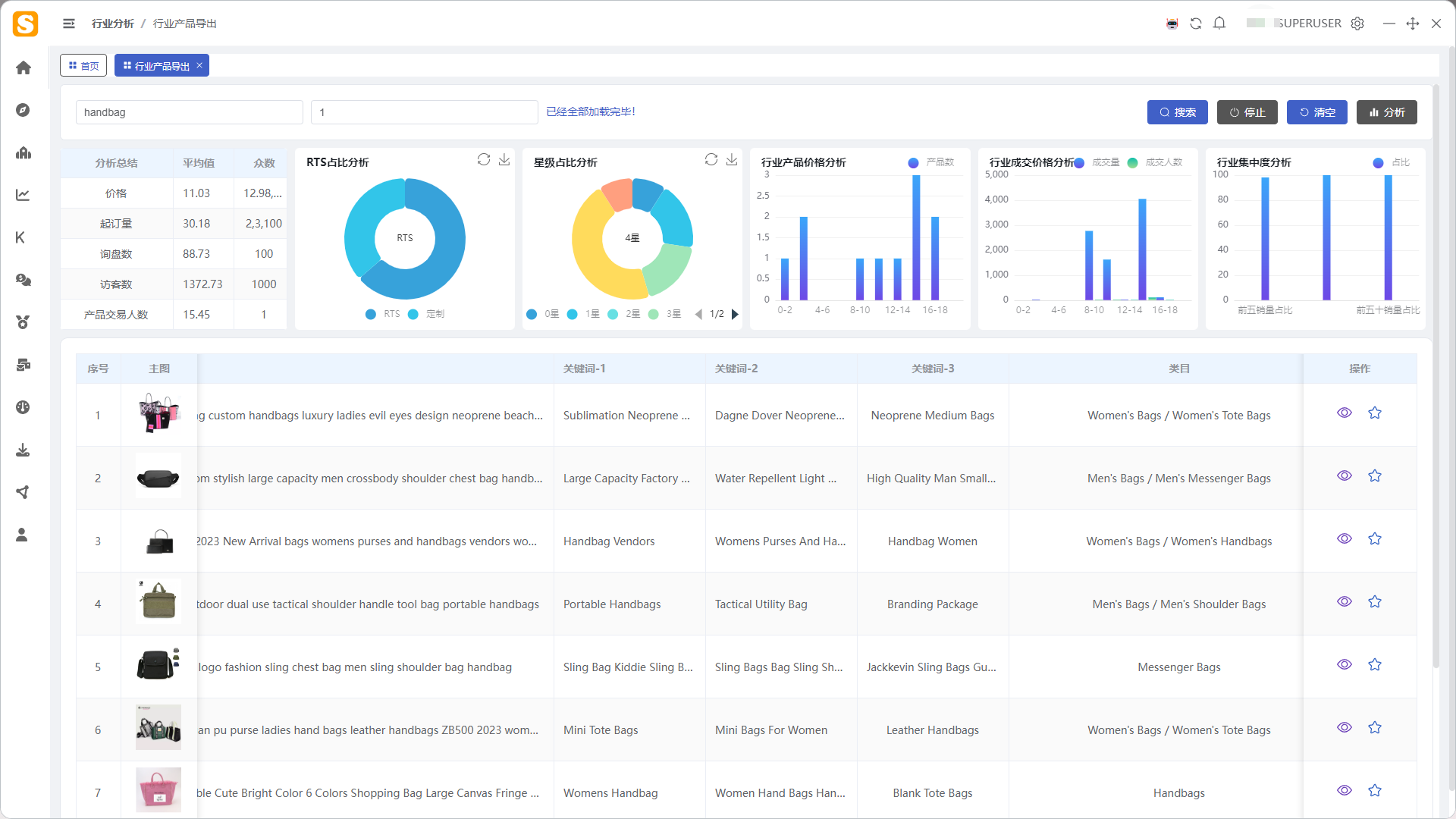Click the 'Messenger Bags' category cell
The height and width of the screenshot is (819, 1456).
[x=1179, y=667]
